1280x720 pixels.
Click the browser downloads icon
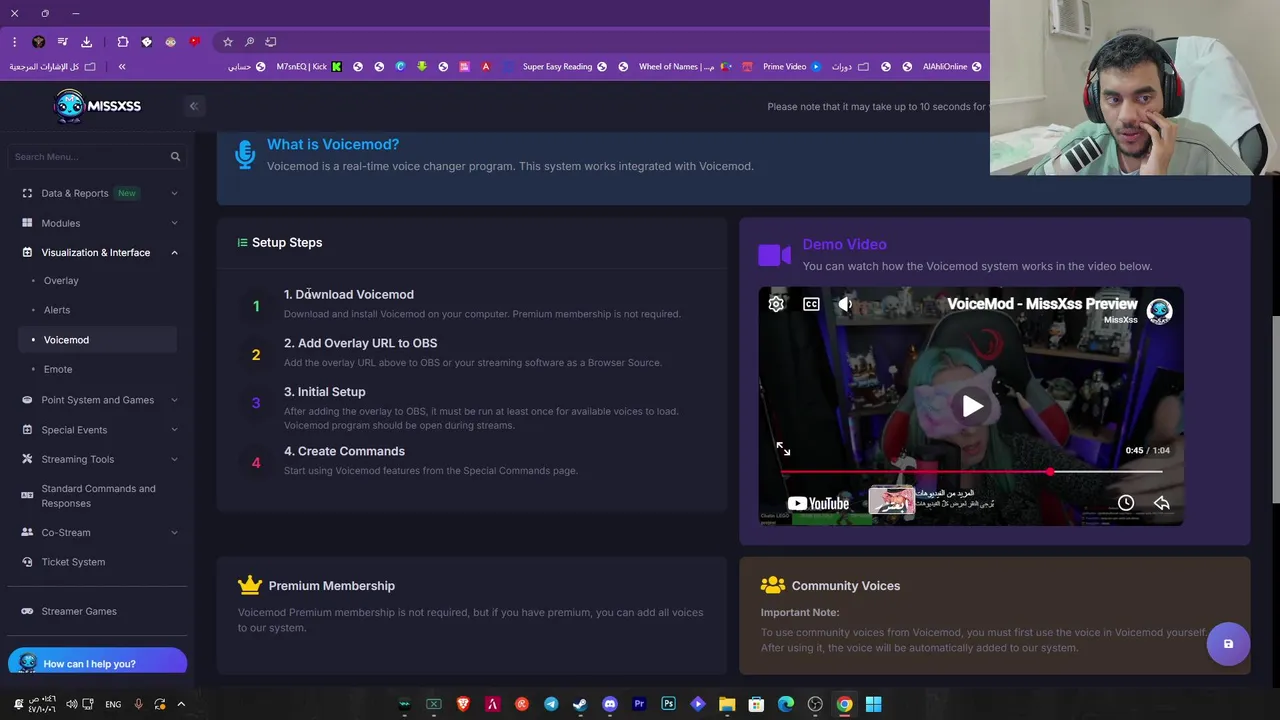(86, 42)
